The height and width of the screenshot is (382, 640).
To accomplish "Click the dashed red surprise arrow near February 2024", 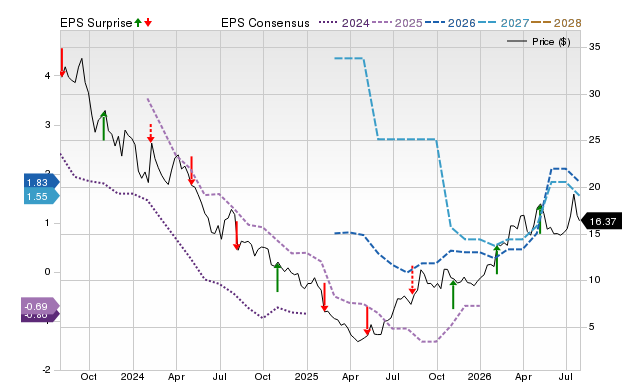I will pos(151,133).
